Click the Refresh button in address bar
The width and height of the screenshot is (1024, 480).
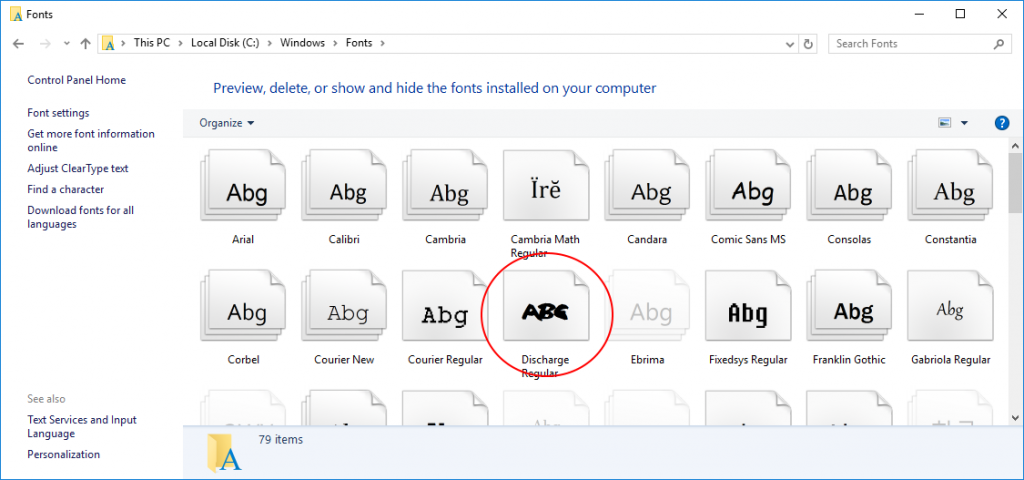point(808,44)
